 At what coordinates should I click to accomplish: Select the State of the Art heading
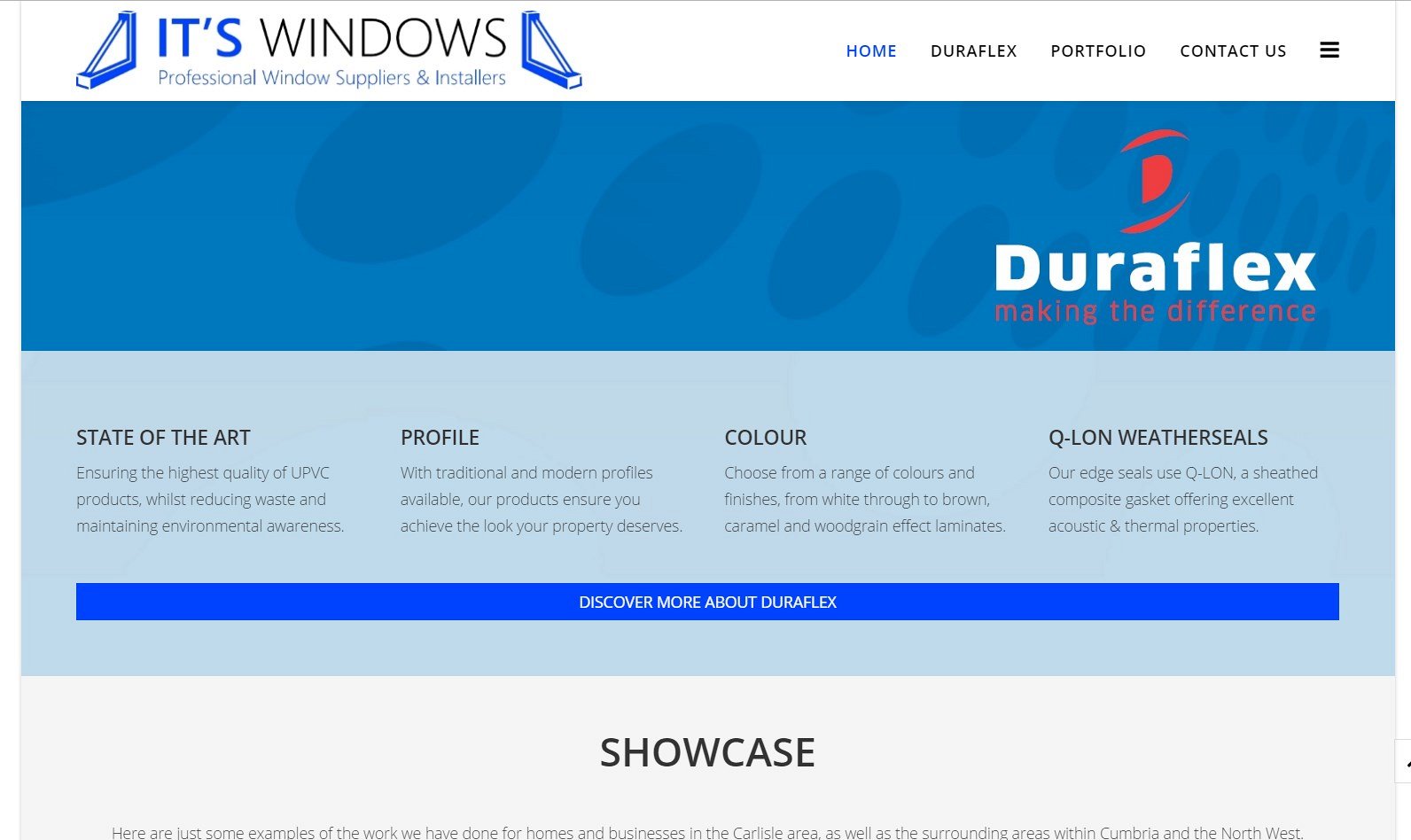[163, 438]
